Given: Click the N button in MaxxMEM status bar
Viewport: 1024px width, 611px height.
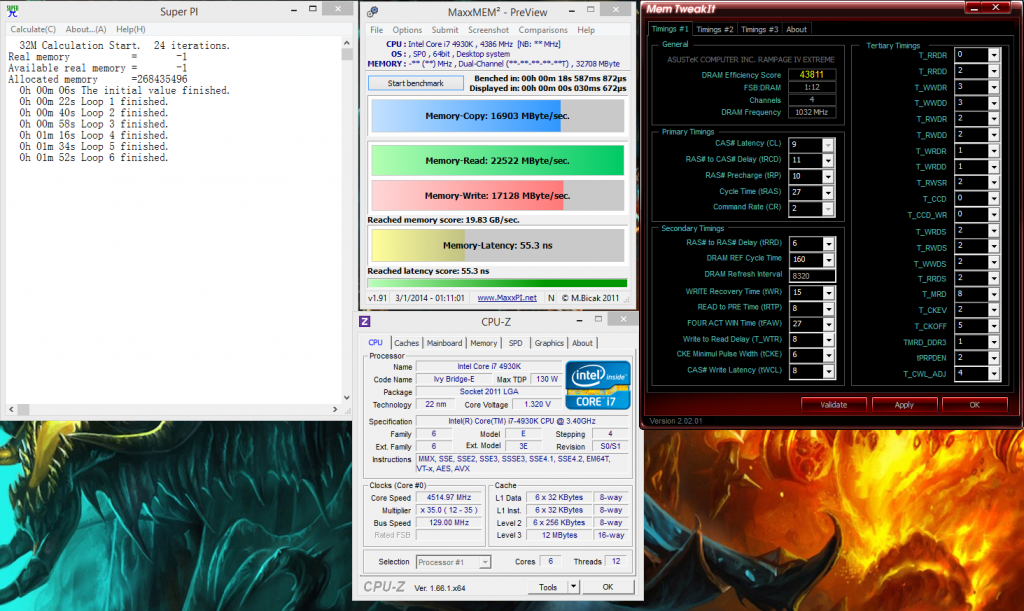Looking at the screenshot, I should [552, 297].
